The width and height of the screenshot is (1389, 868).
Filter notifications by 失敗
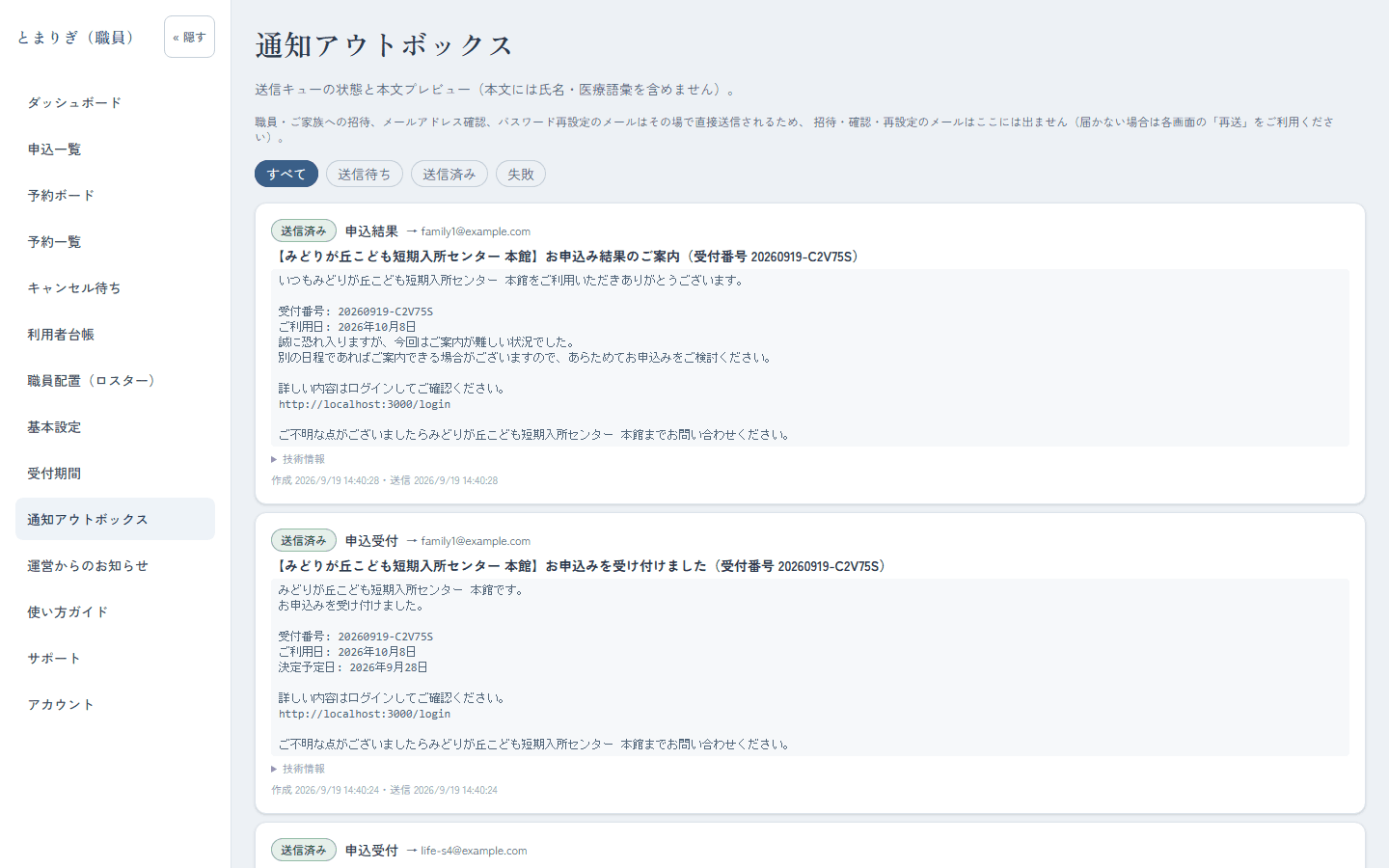pos(521,174)
